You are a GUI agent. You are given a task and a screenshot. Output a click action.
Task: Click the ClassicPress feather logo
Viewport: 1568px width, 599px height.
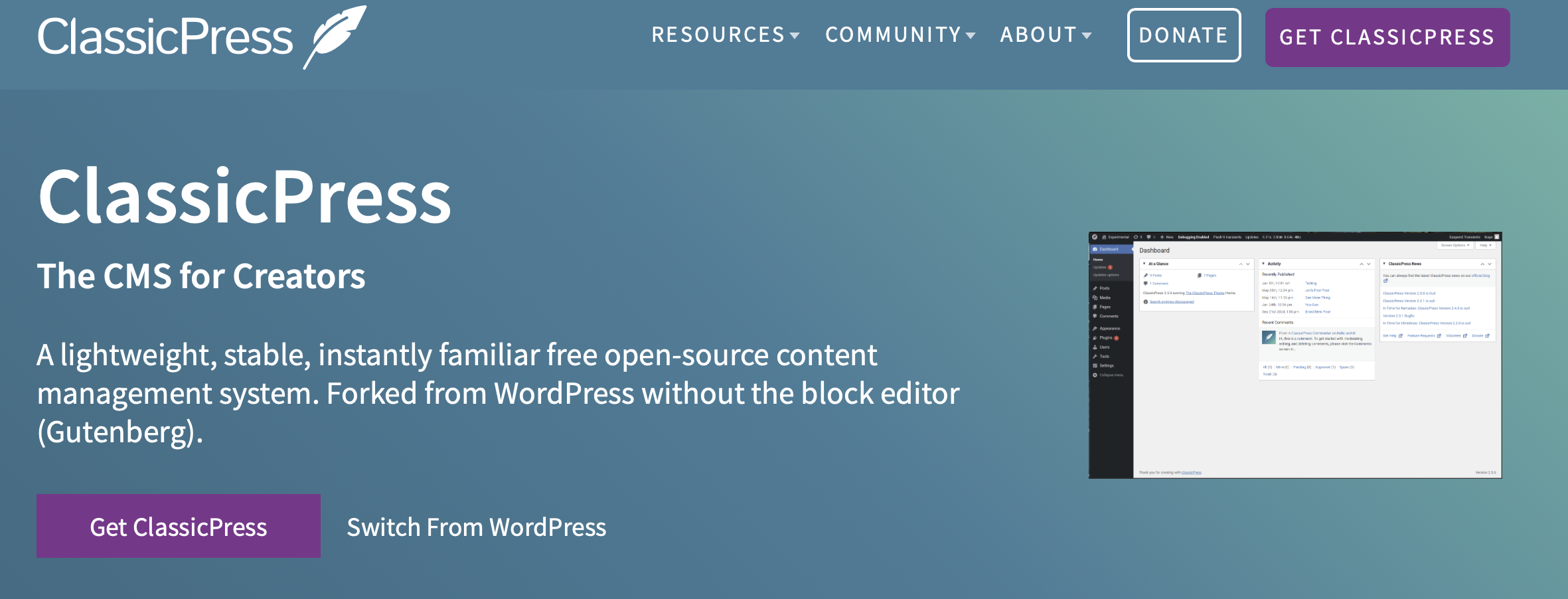click(x=202, y=37)
